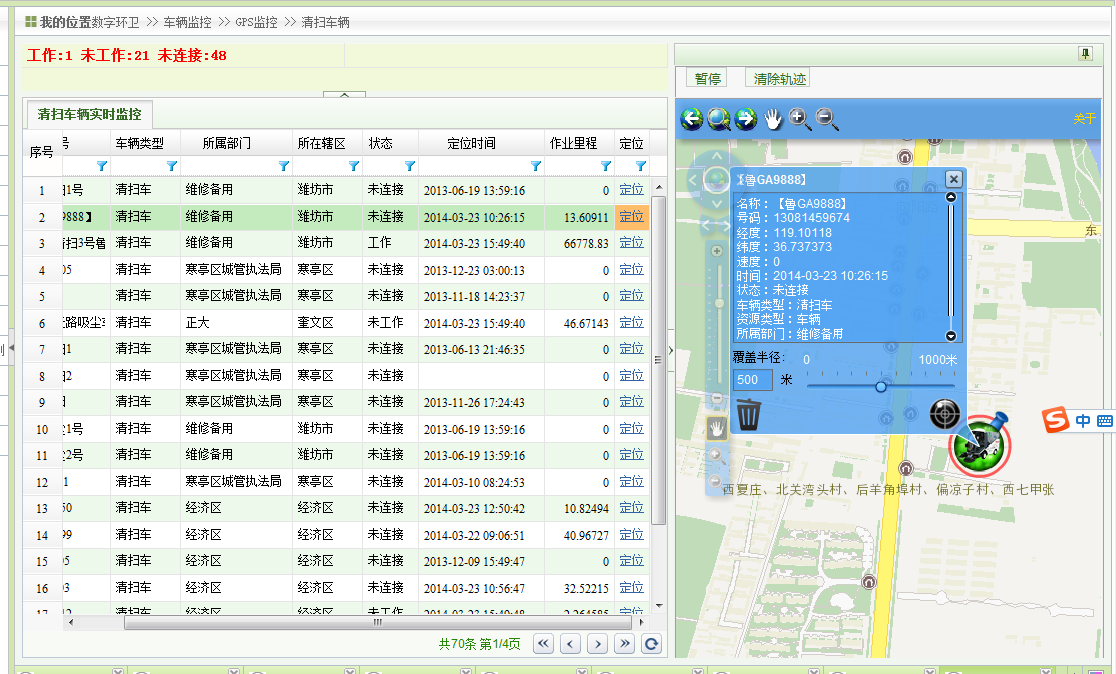The image size is (1116, 674).
Task: Click the 覆盖半径 slider handle
Action: (x=881, y=386)
